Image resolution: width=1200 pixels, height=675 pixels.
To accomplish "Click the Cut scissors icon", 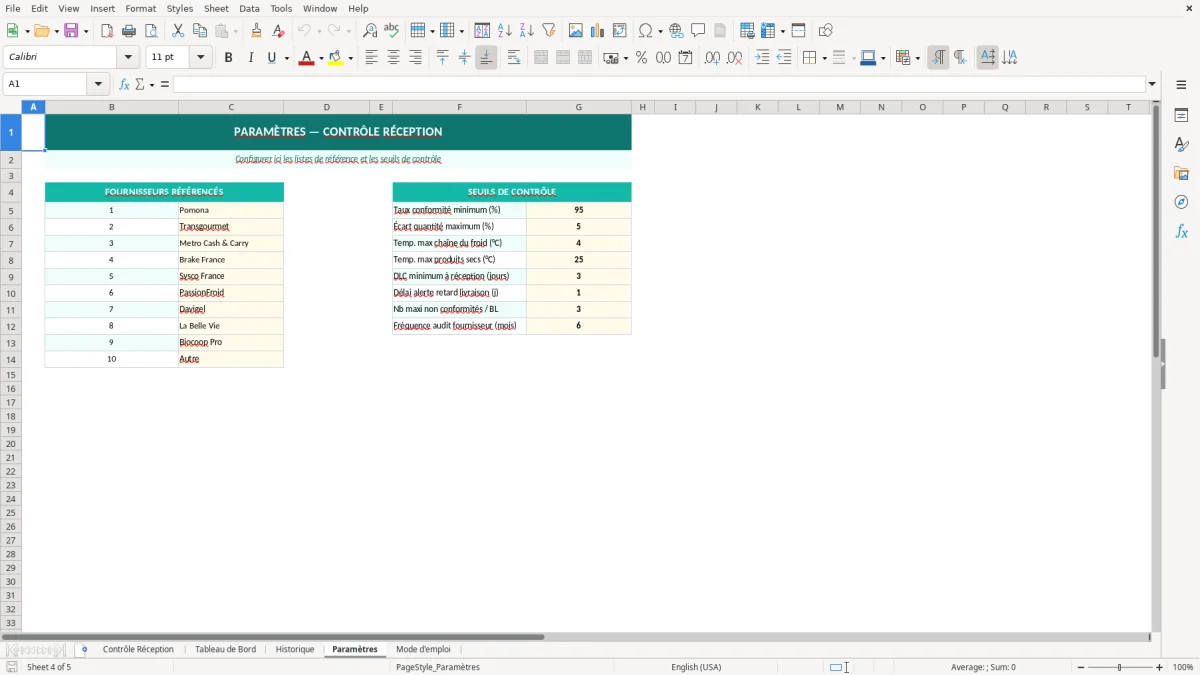I will coord(178,31).
